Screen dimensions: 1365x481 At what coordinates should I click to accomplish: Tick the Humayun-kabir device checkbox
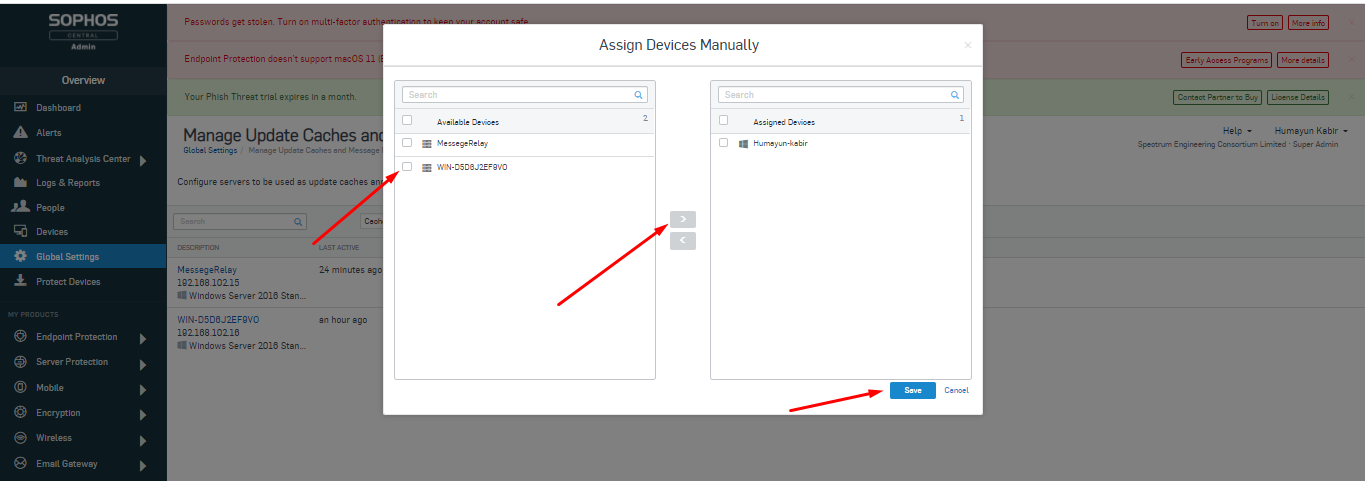click(x=723, y=143)
